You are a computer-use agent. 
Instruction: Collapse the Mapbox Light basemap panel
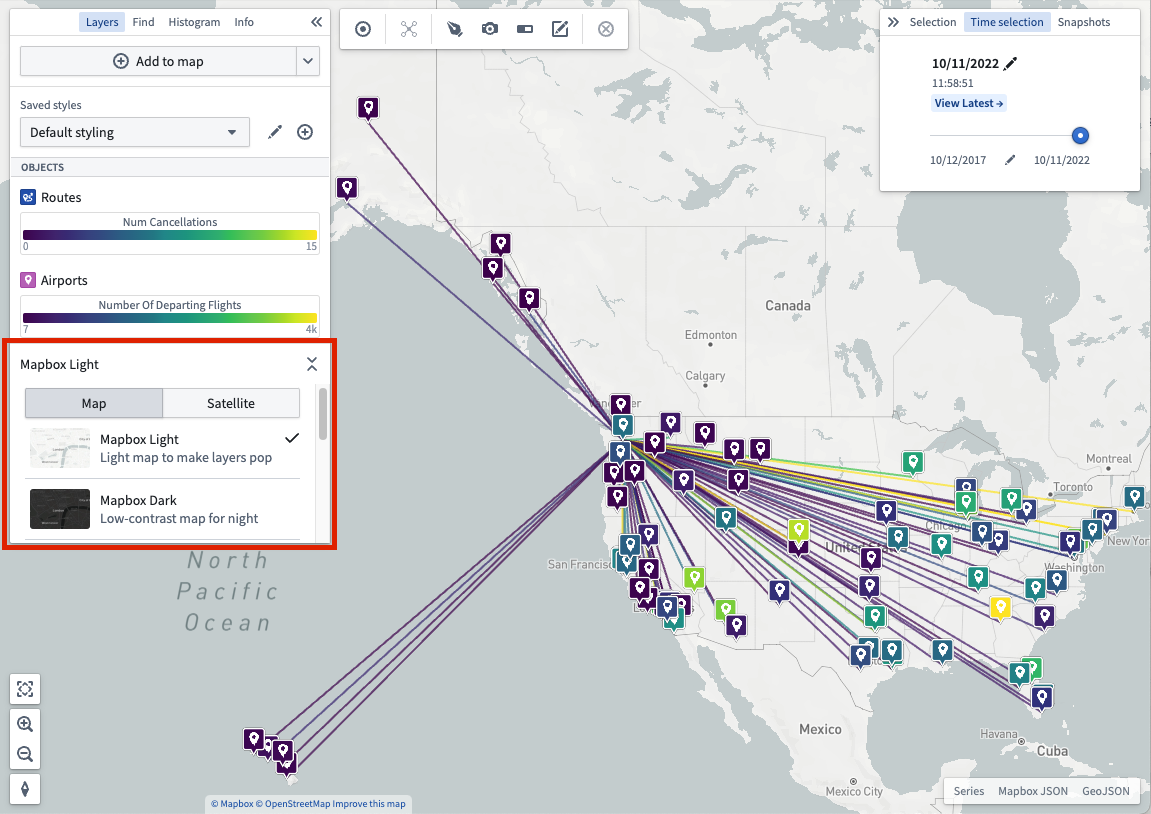point(312,364)
